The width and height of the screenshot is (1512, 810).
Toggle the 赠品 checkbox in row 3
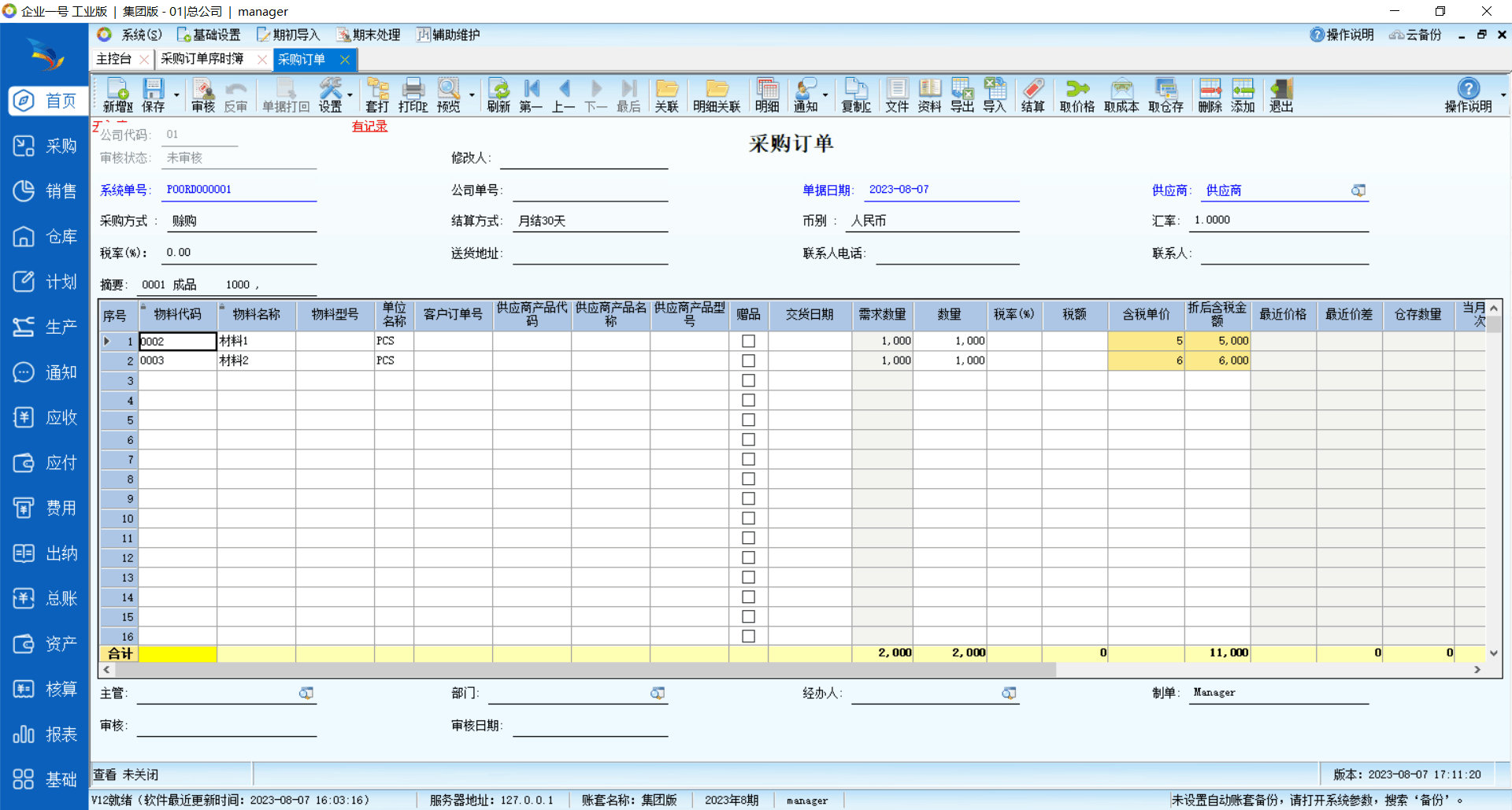[748, 380]
